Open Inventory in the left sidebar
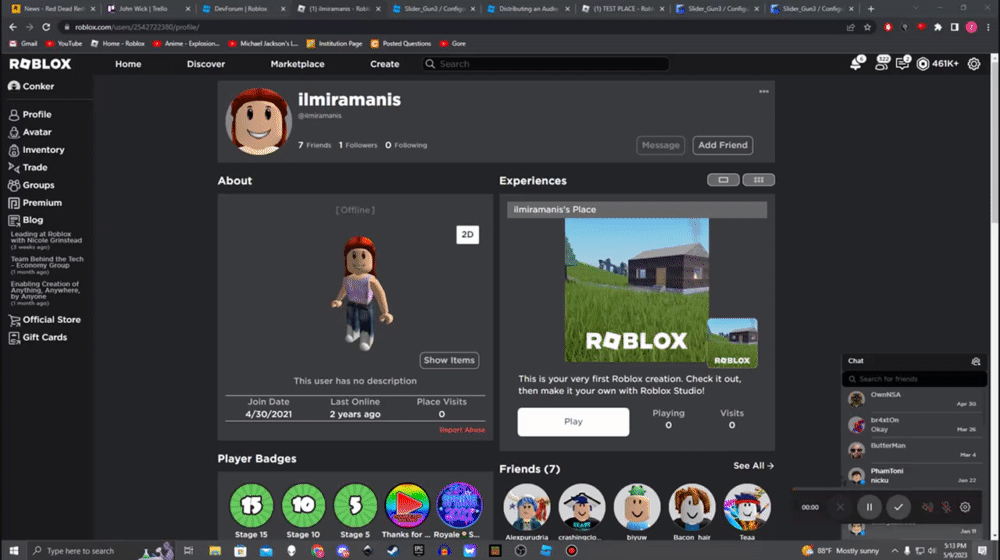 click(36, 150)
